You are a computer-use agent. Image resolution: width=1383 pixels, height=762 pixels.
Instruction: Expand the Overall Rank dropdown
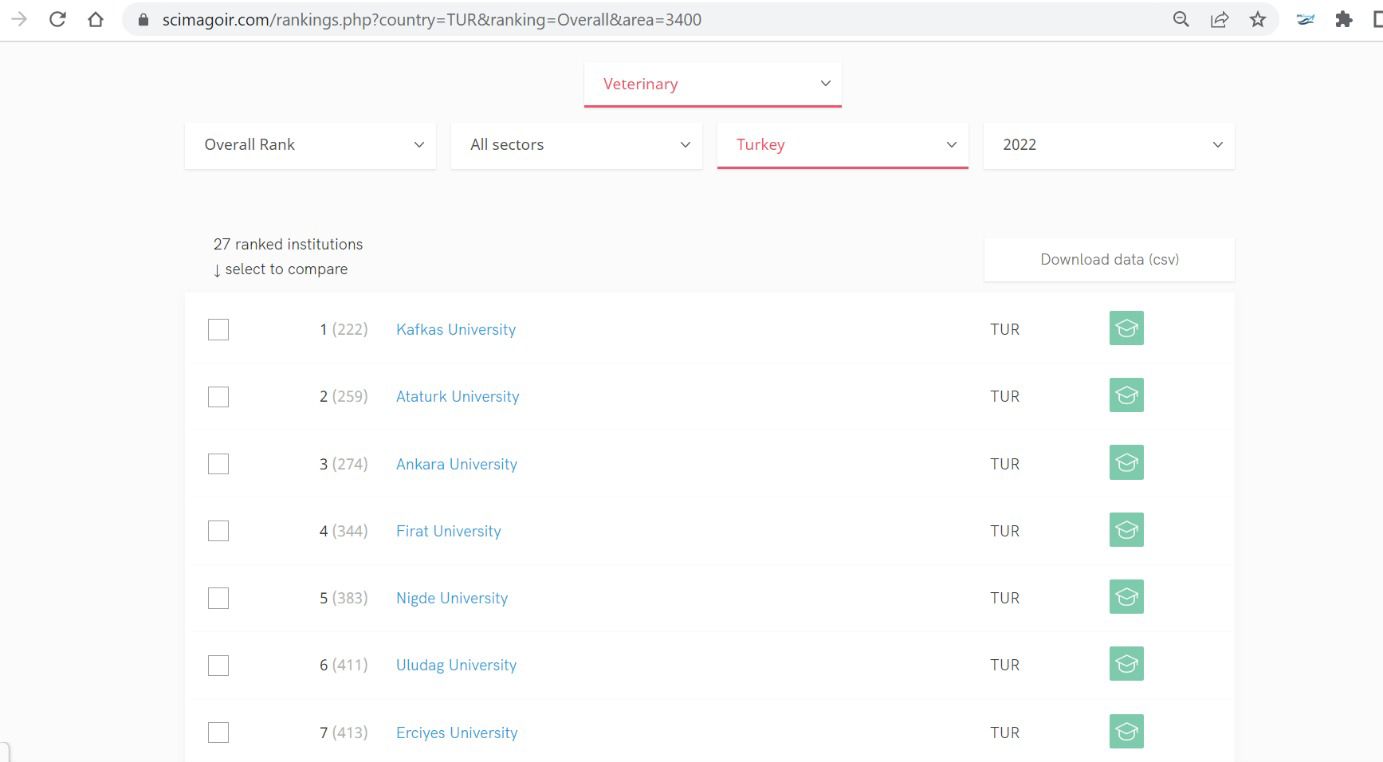tap(310, 145)
